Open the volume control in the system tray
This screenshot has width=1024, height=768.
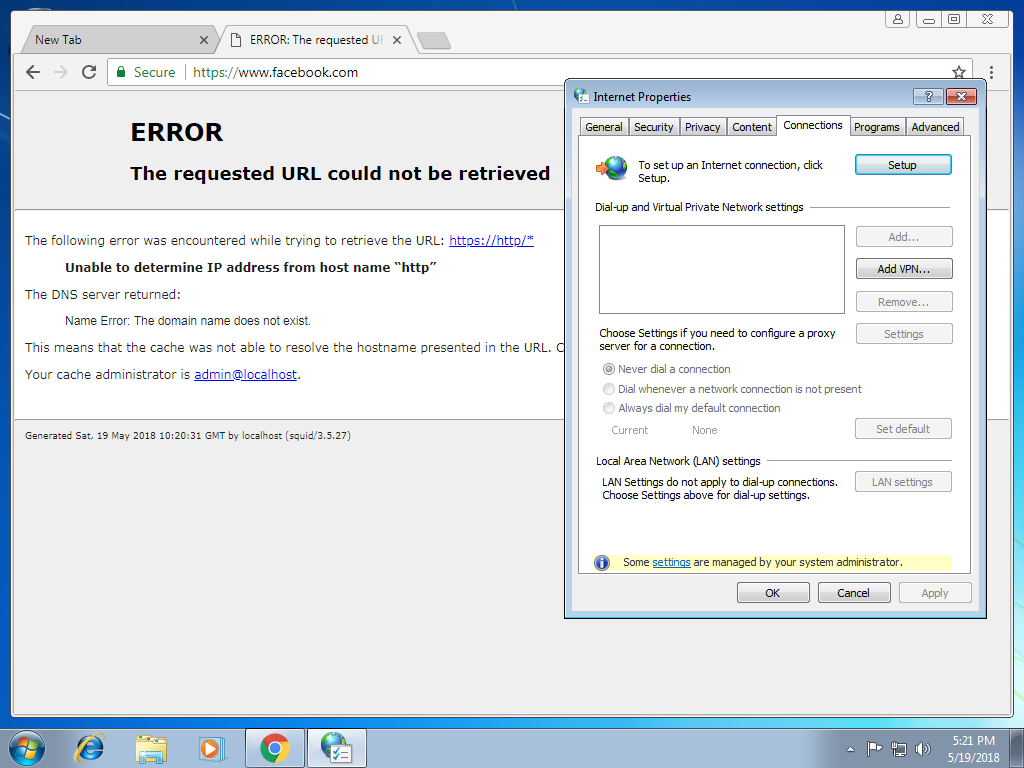click(922, 748)
